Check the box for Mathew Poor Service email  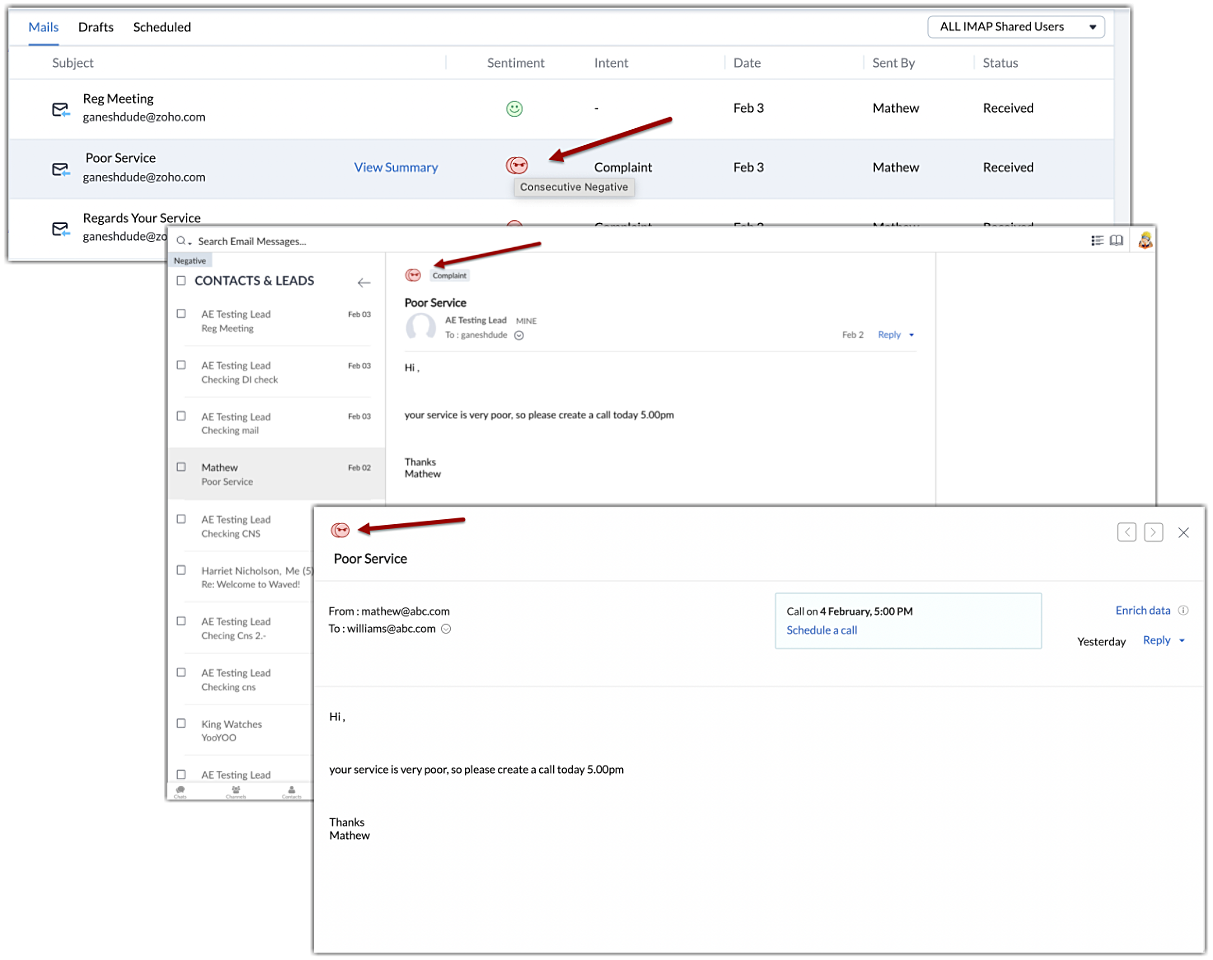click(x=181, y=467)
